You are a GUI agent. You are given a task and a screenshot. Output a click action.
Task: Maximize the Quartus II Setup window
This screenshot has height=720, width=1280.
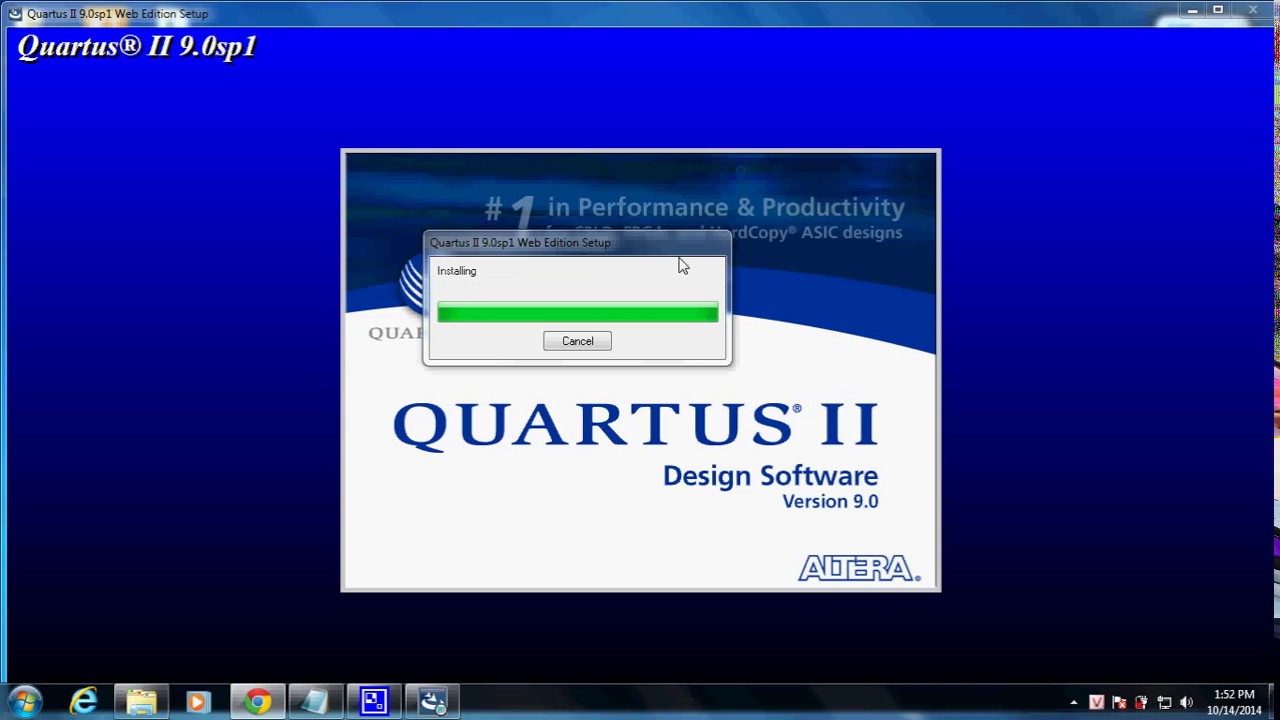tap(1218, 11)
